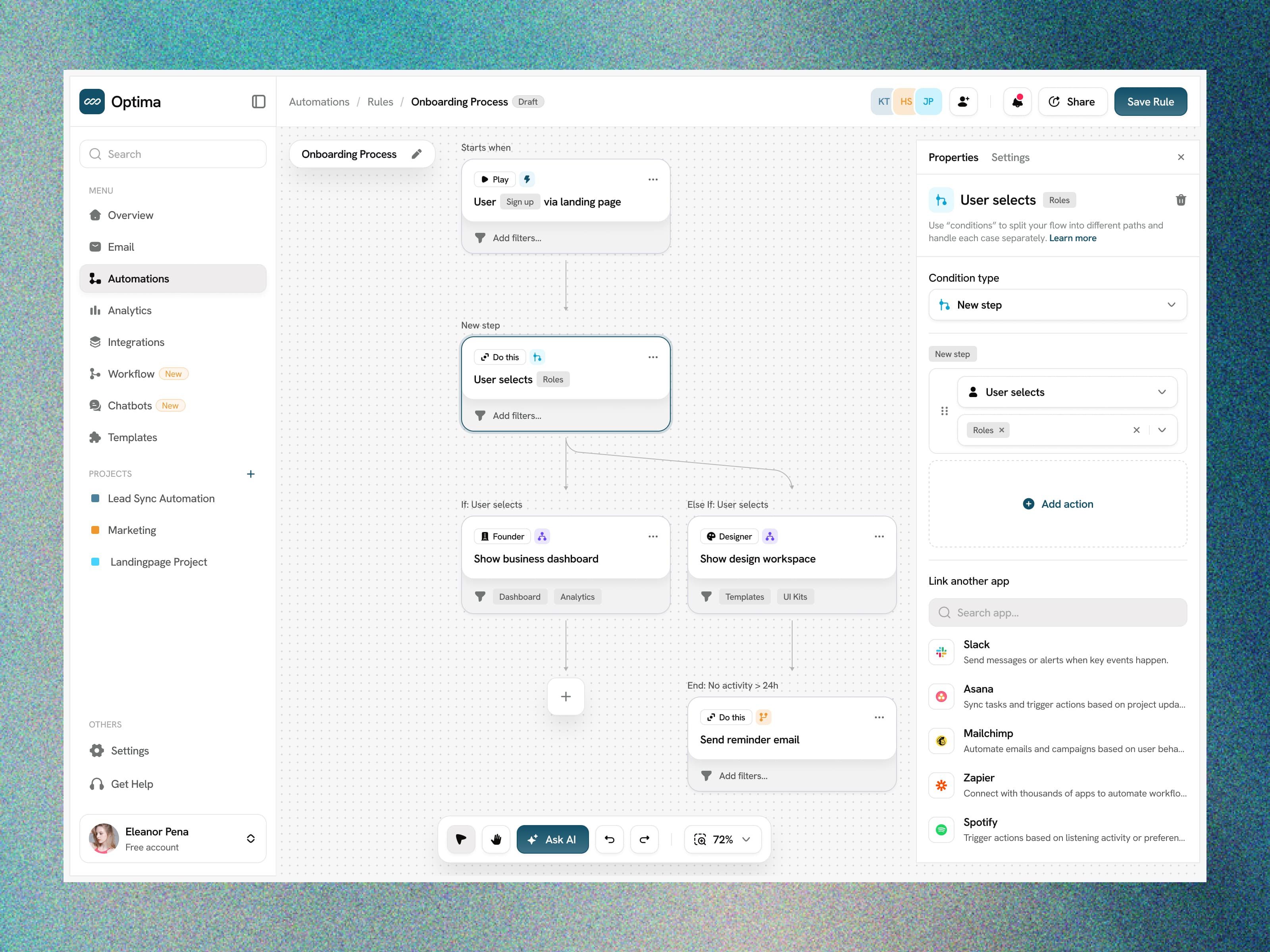This screenshot has height=952, width=1270.
Task: Open more options on User selects step card
Action: coord(653,357)
